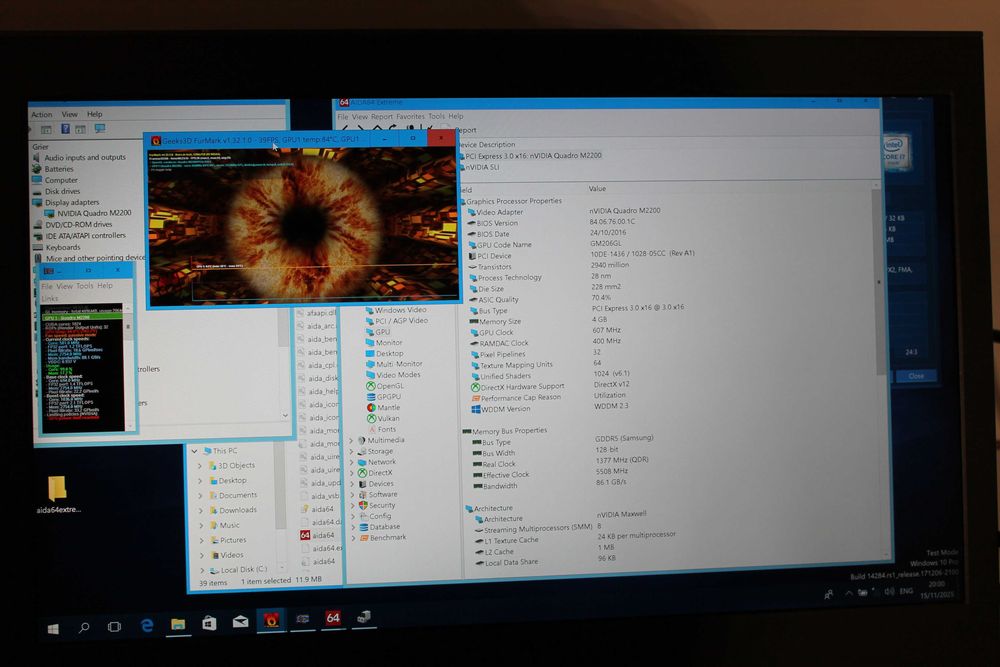The image size is (1000, 667).
Task: Select Fonts in AIDA64 tree
Action: tap(382, 429)
